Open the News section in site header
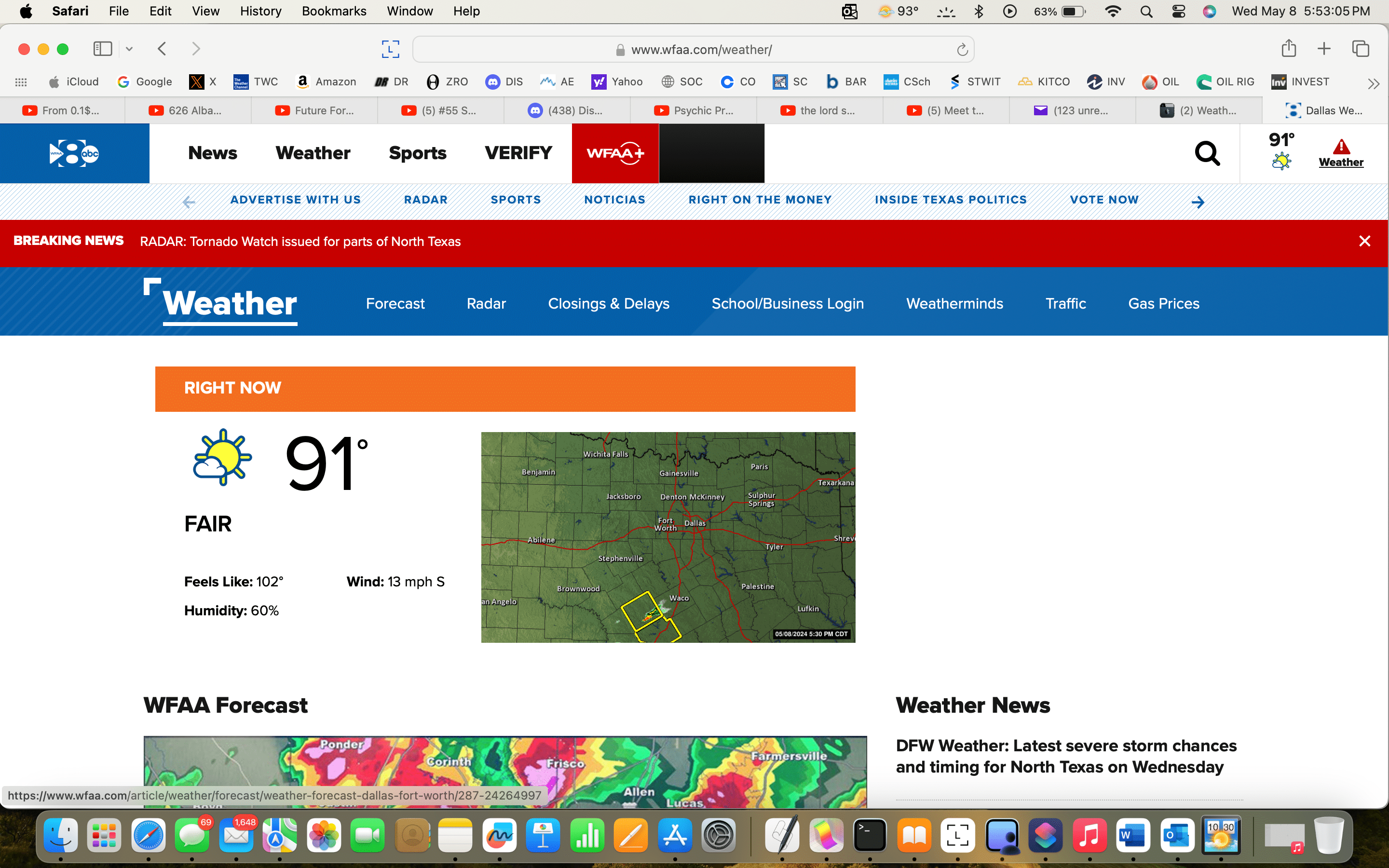 [x=212, y=153]
